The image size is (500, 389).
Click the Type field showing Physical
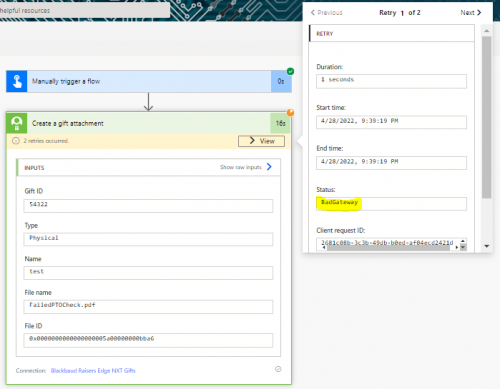148,239
